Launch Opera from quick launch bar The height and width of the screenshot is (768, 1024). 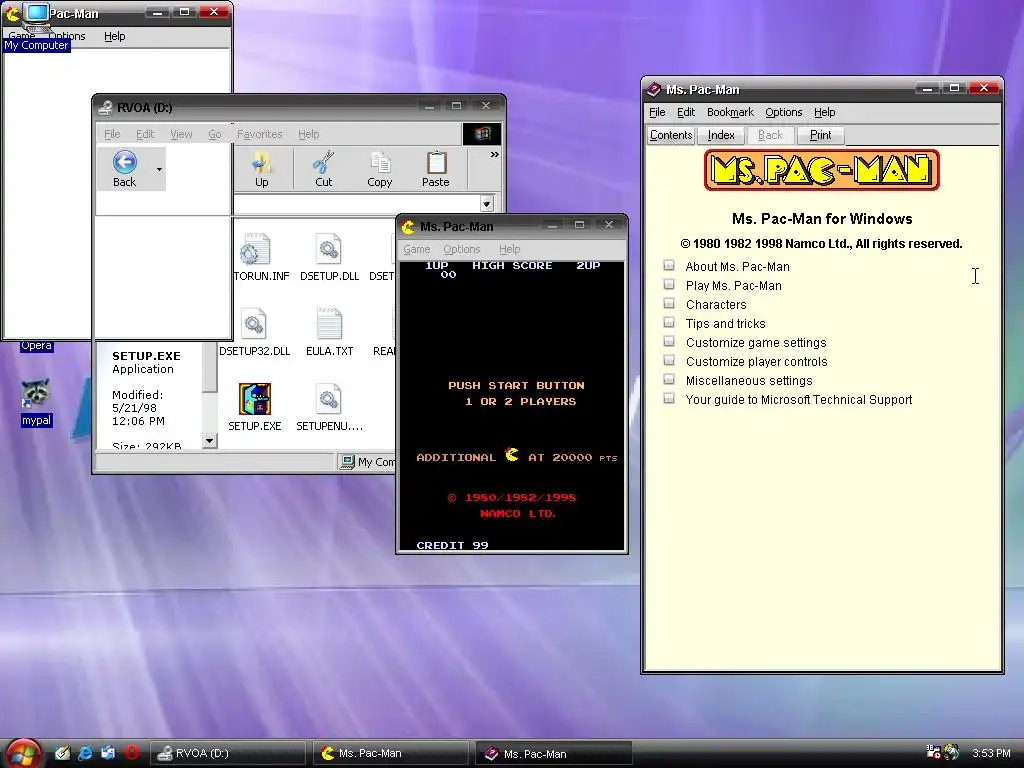coord(132,753)
